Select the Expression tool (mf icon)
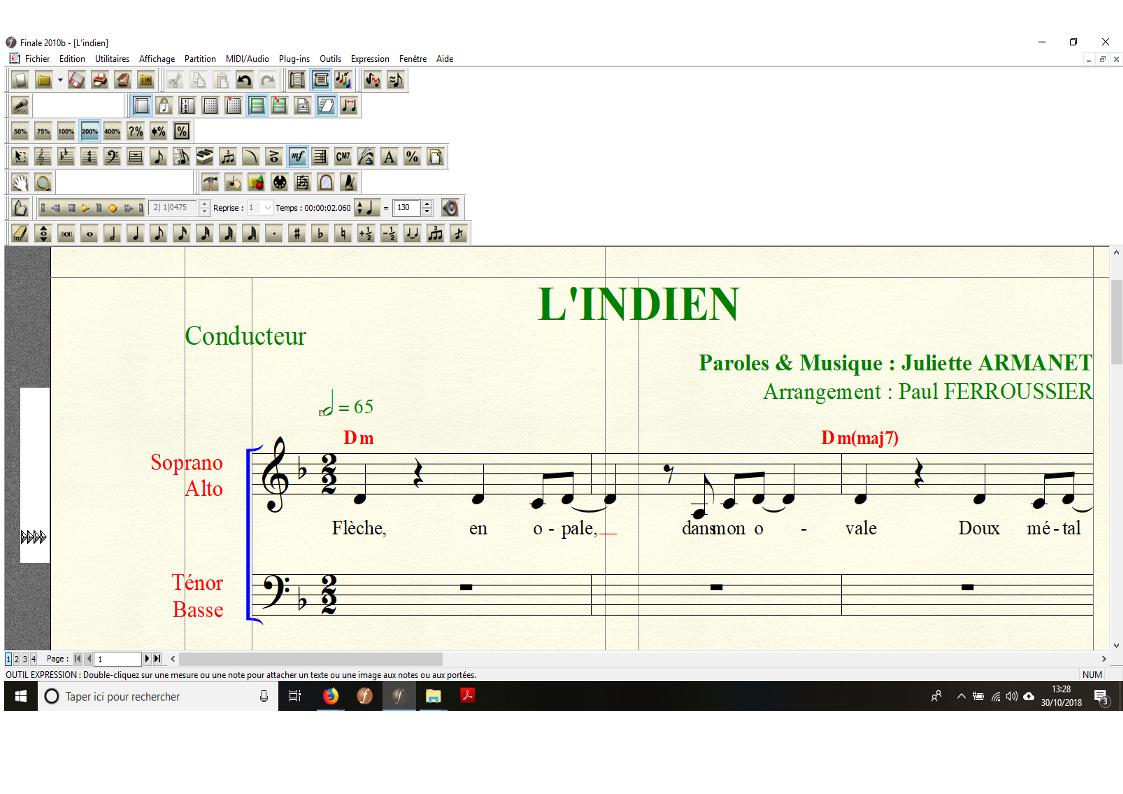The height and width of the screenshot is (794, 1123). click(297, 156)
